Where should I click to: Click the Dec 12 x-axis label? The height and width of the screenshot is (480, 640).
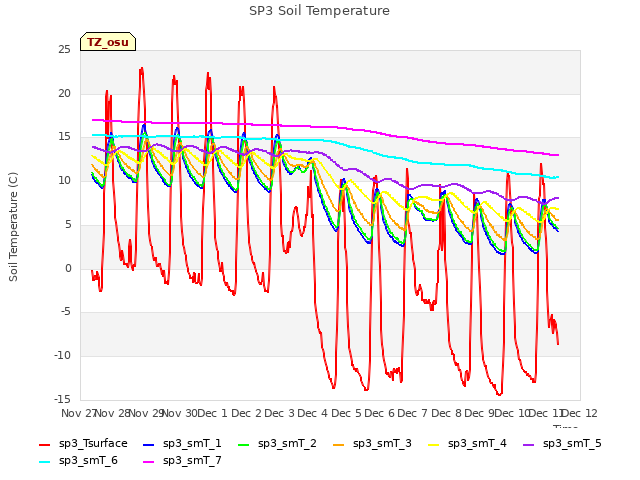(580, 413)
